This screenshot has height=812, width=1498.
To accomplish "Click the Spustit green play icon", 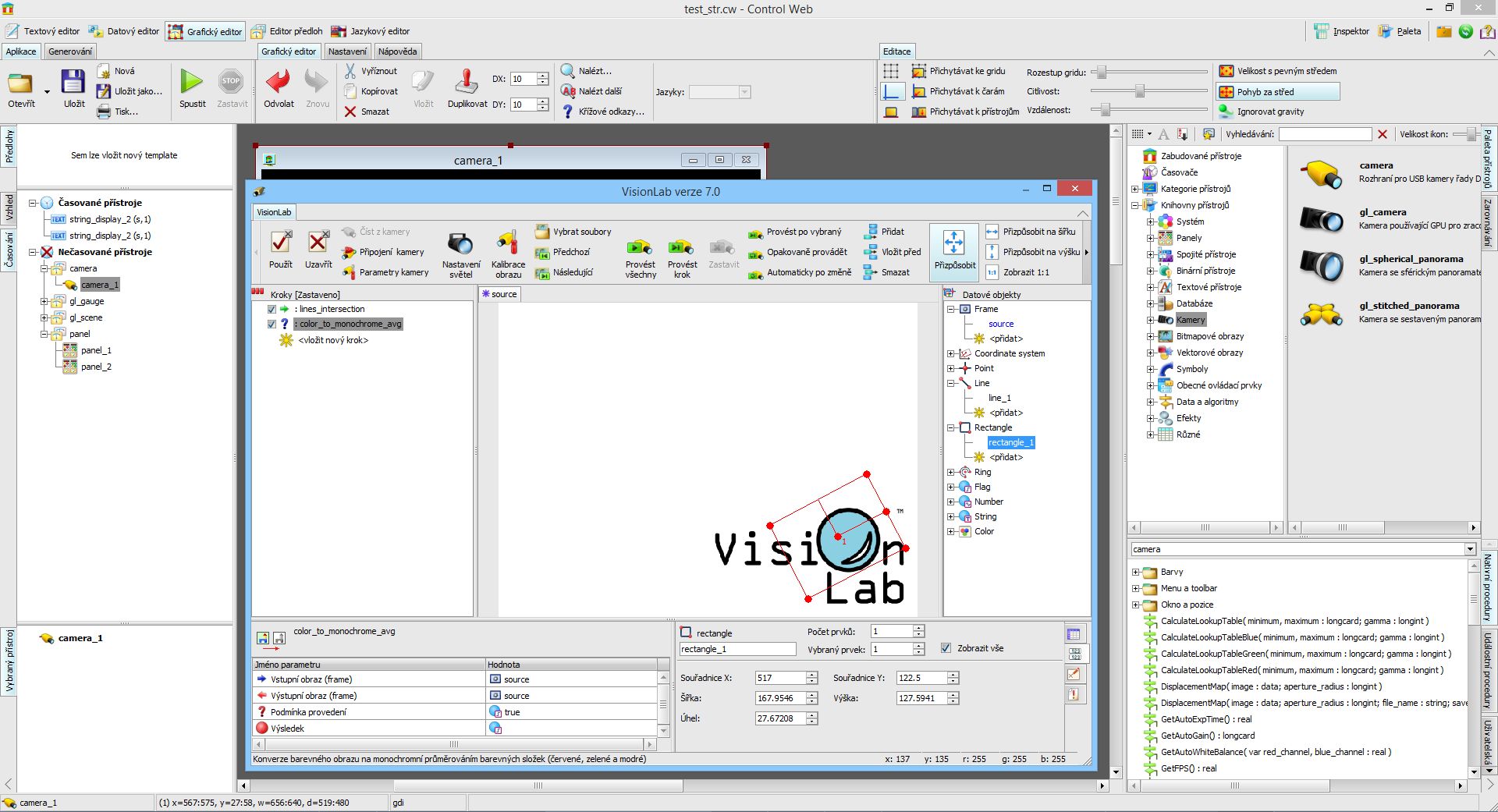I will (191, 82).
